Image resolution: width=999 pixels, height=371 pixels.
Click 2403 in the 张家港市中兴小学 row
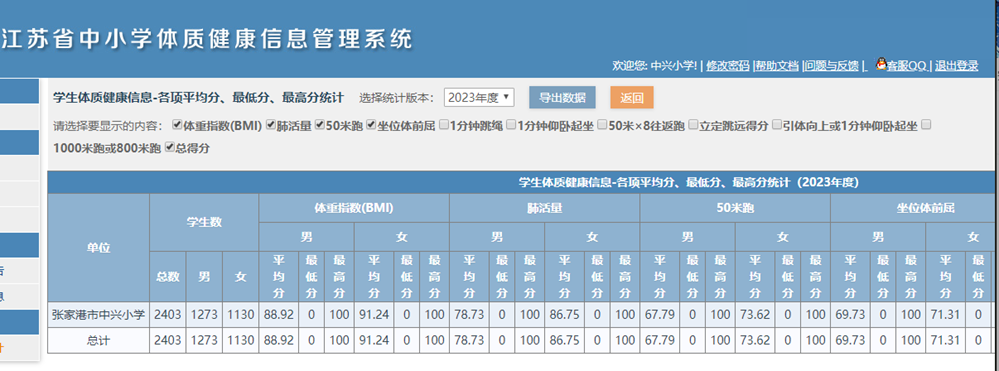click(168, 315)
